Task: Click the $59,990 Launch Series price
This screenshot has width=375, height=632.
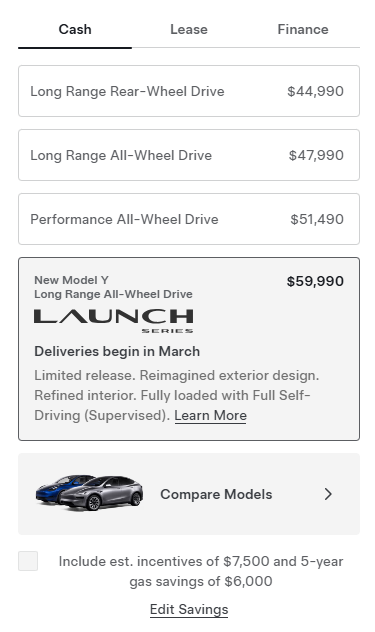Action: click(315, 281)
